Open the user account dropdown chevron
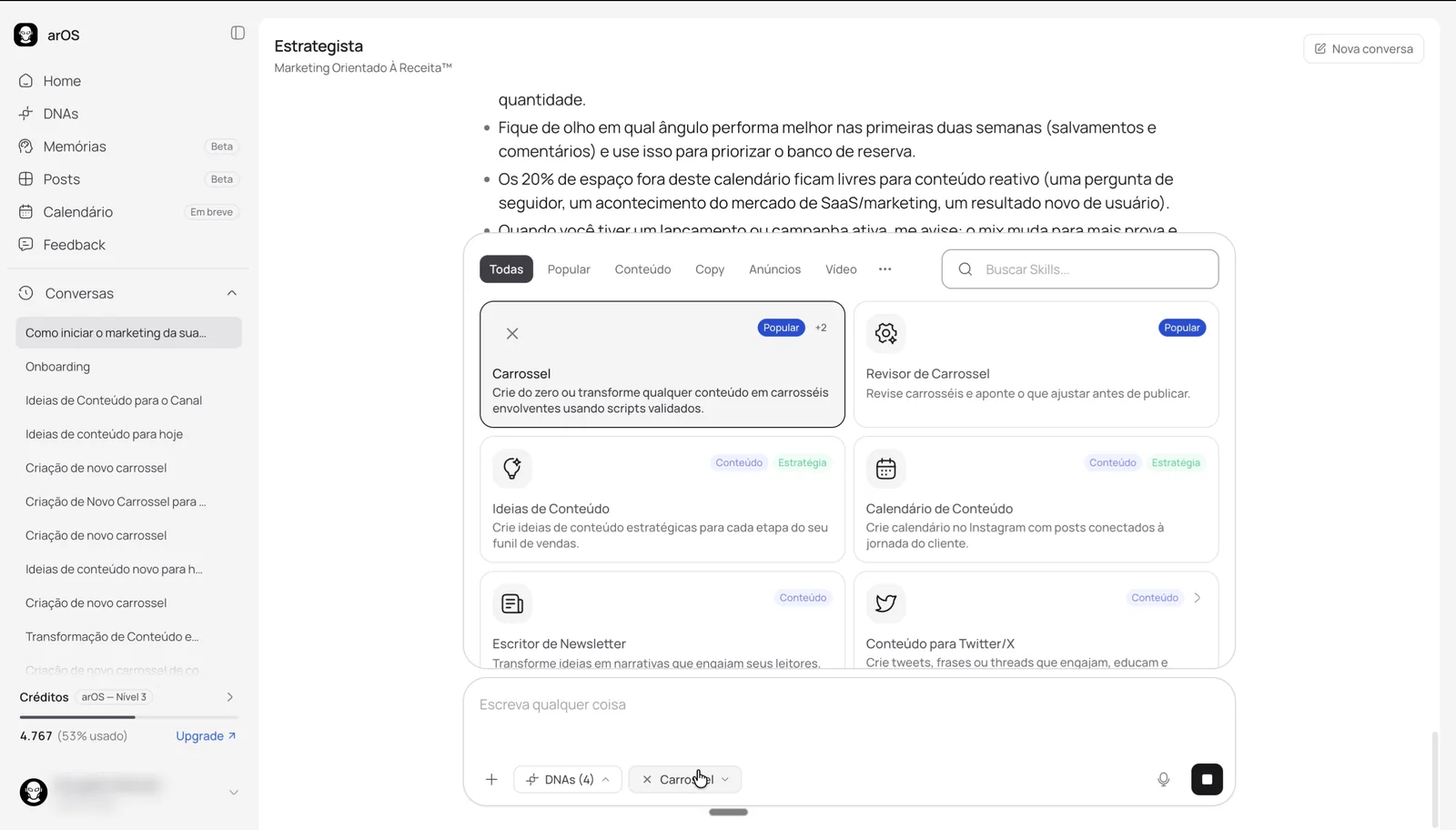 point(233,792)
